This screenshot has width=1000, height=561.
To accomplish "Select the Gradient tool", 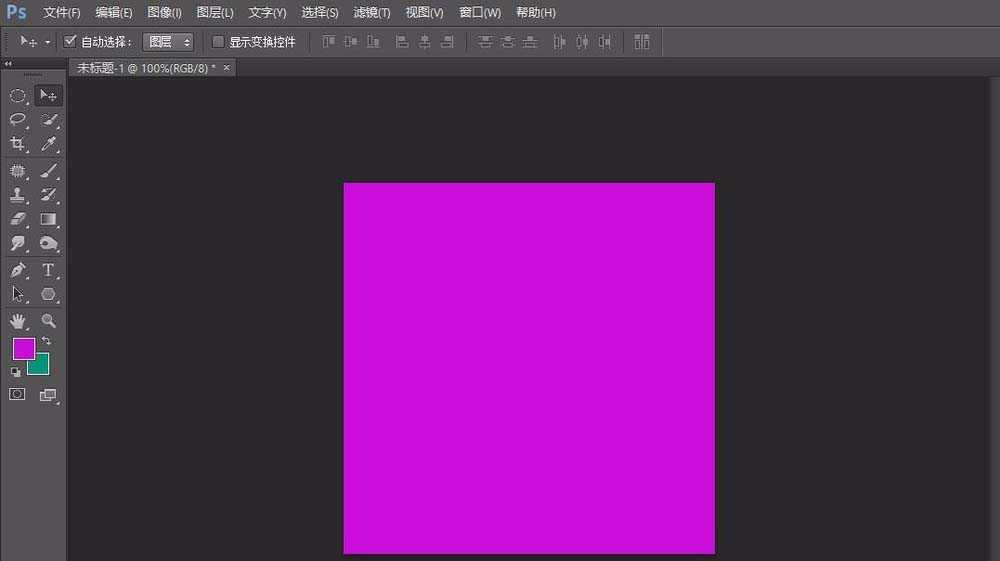I will (48, 219).
